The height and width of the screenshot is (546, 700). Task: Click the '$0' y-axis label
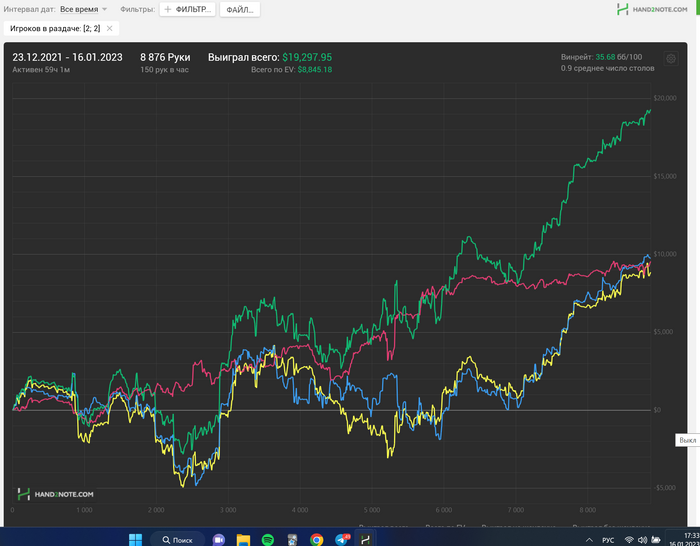[657, 410]
